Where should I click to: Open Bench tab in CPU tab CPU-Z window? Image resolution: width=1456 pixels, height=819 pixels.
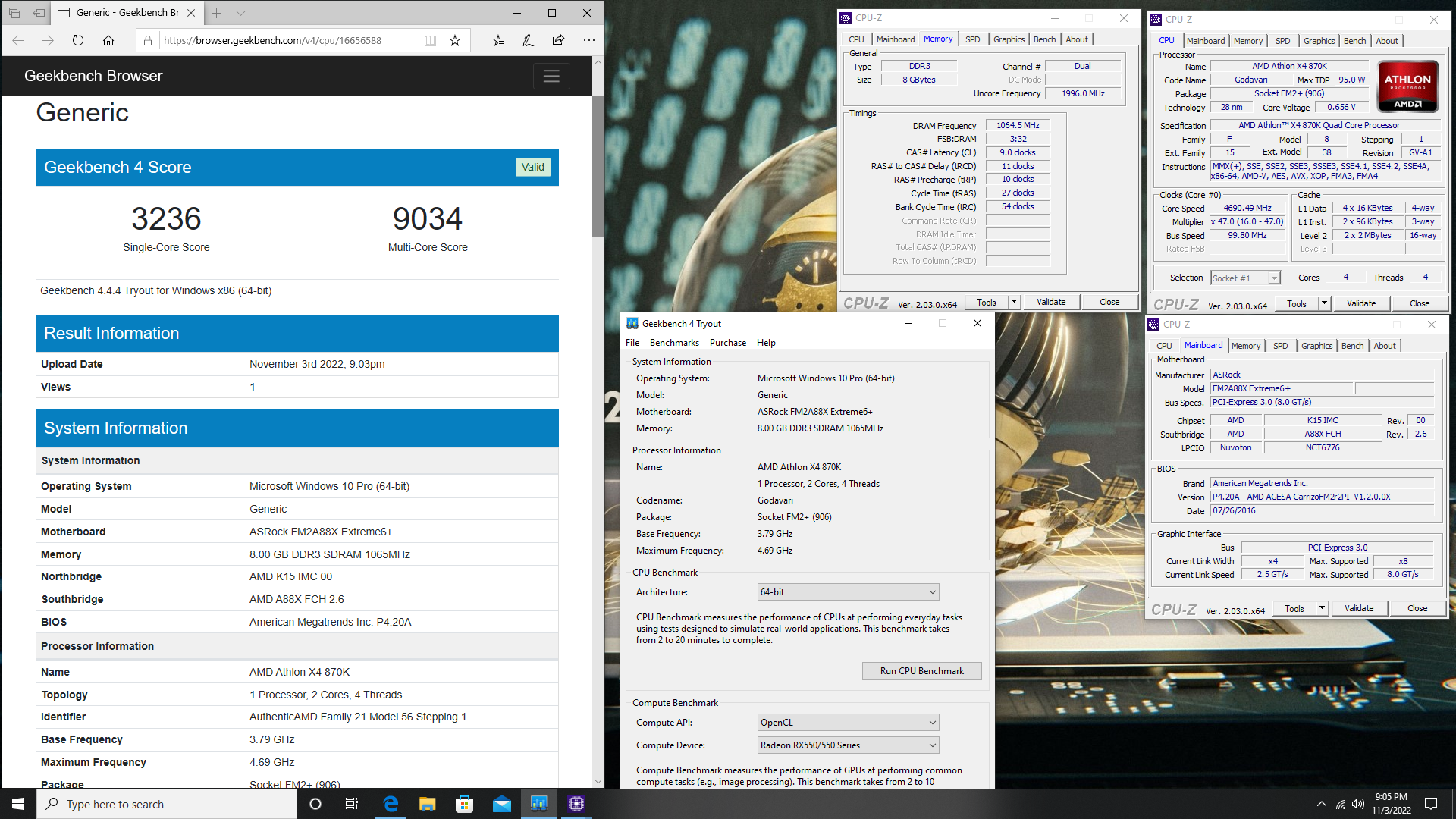click(1354, 41)
